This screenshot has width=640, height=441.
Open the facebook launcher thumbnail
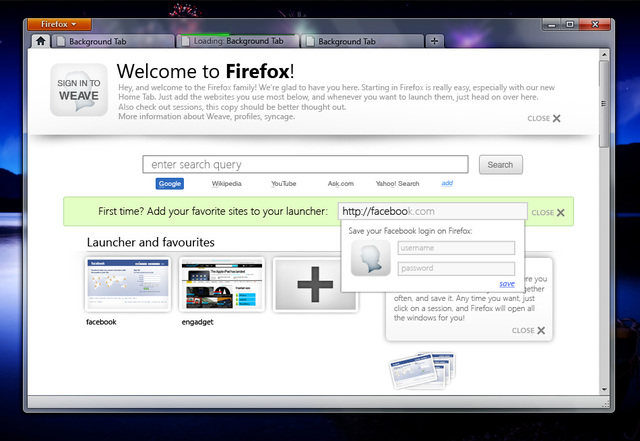pyautogui.click(x=128, y=285)
